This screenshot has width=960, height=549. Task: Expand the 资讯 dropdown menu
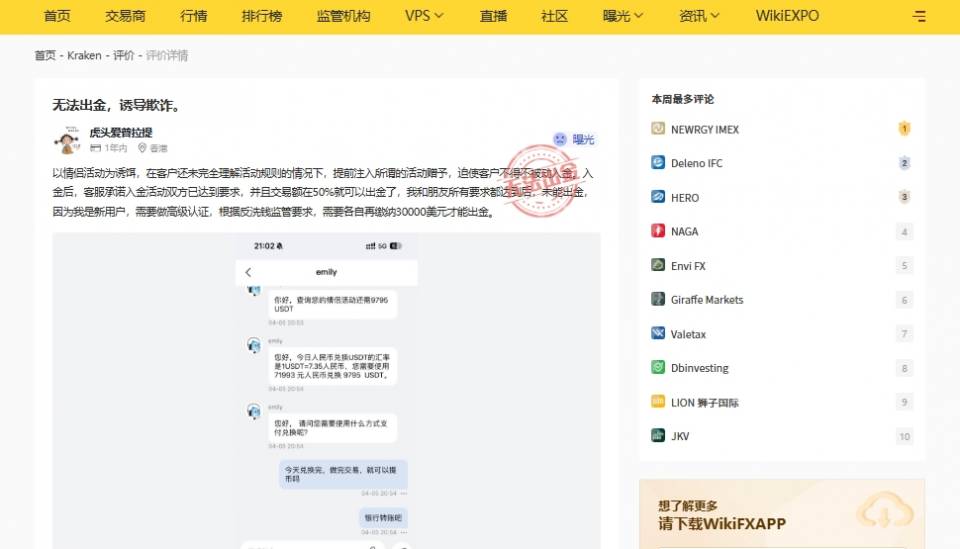699,16
